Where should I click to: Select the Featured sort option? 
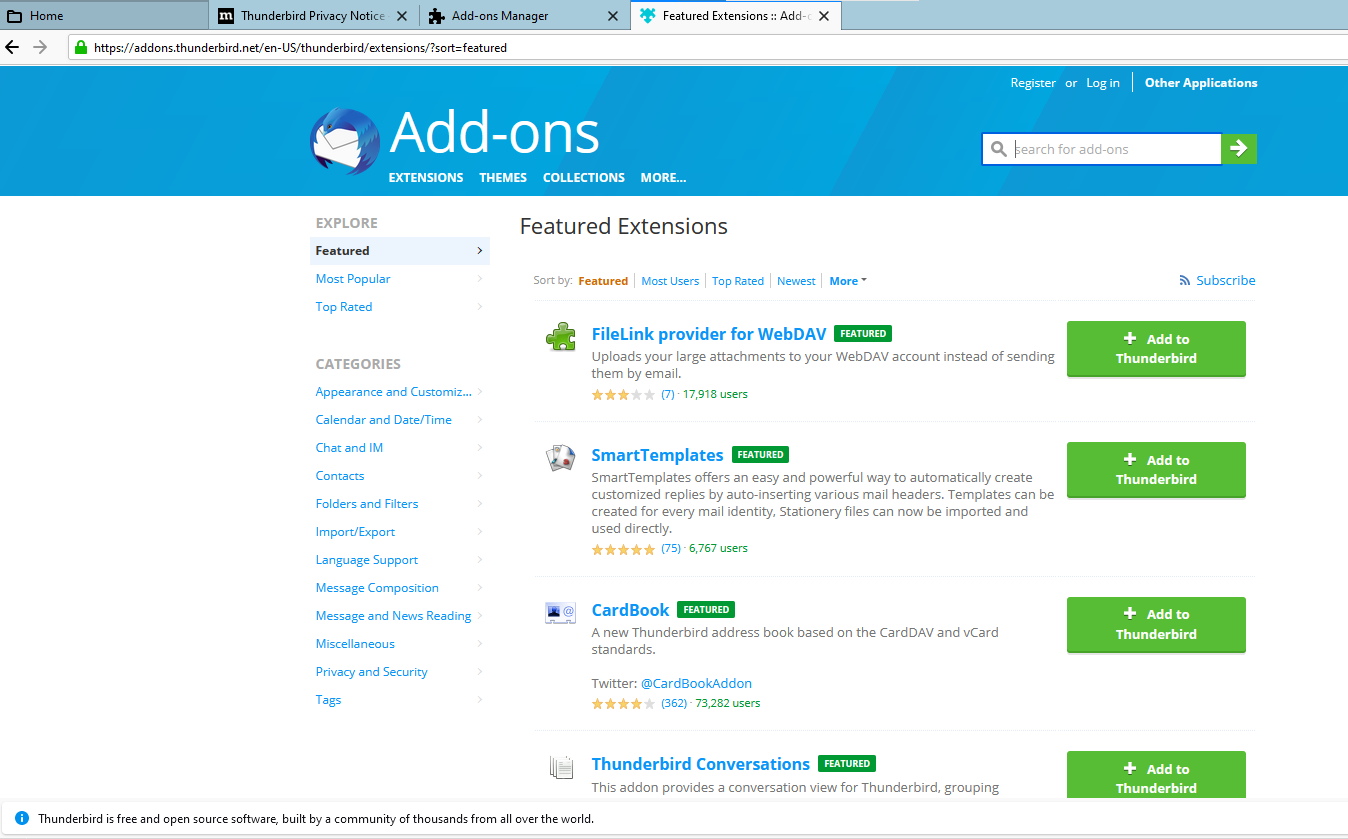(603, 281)
